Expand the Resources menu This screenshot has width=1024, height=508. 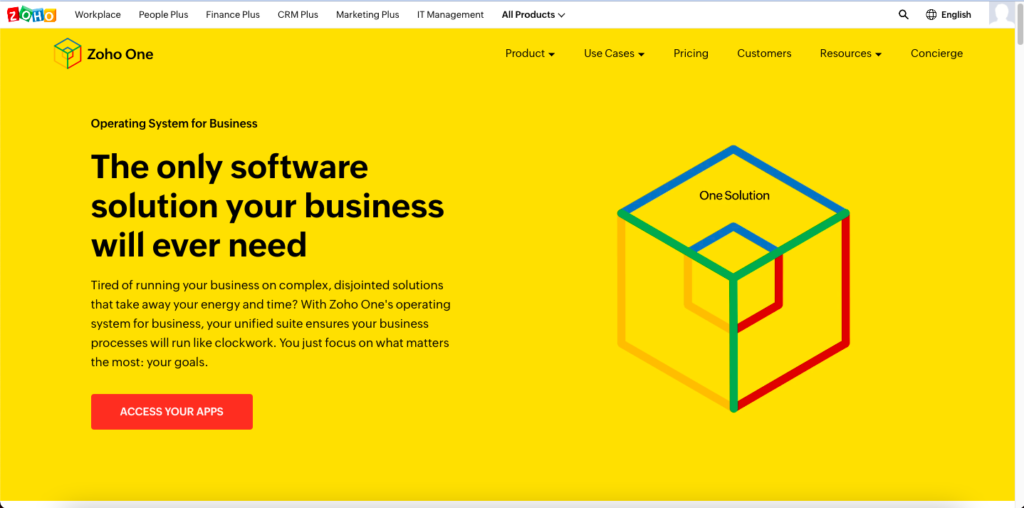pyautogui.click(x=851, y=54)
